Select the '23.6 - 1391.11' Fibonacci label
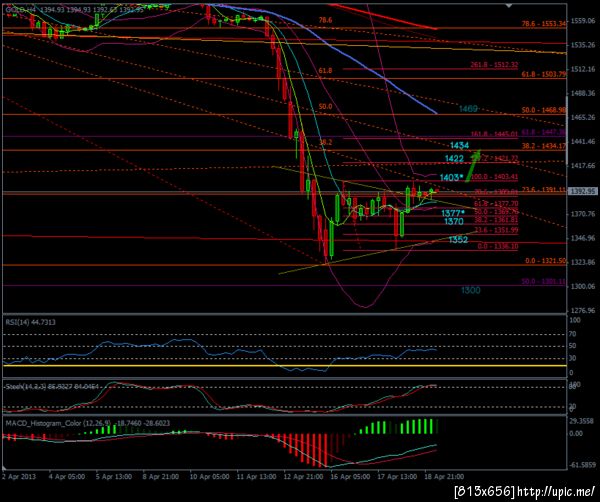600x502 pixels. pos(544,189)
